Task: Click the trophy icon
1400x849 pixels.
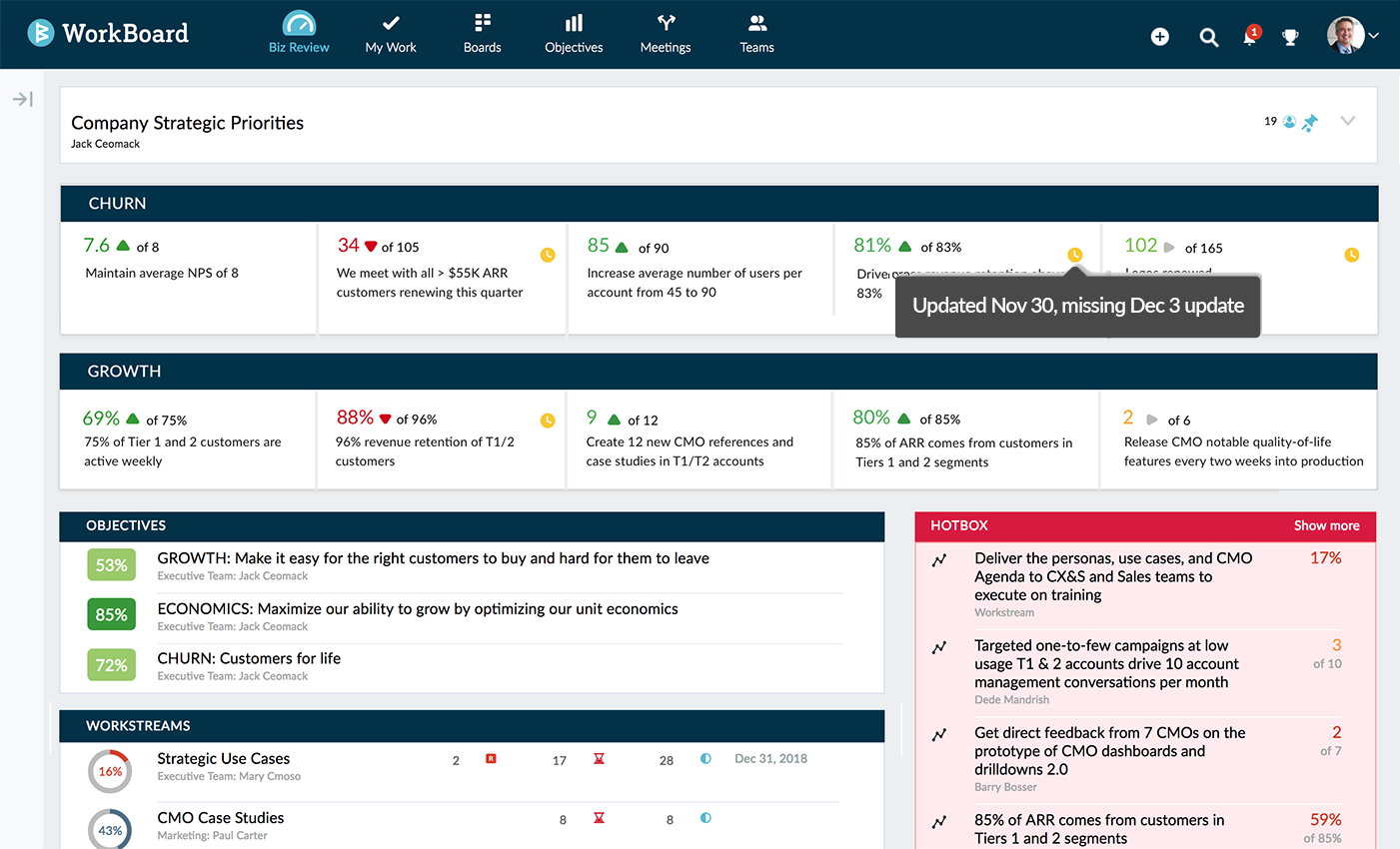Action: 1291,37
